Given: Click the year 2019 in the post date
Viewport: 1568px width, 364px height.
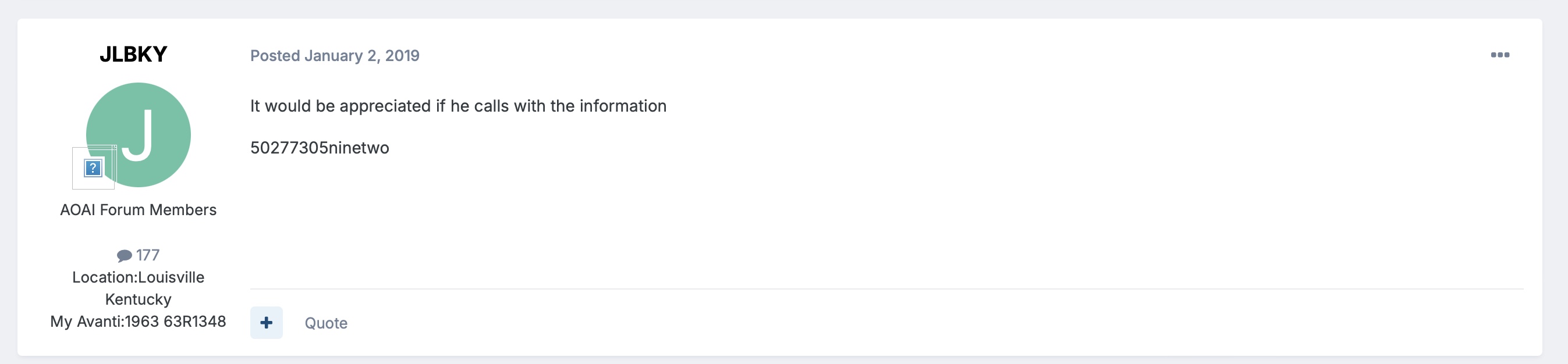Looking at the screenshot, I should [x=402, y=56].
